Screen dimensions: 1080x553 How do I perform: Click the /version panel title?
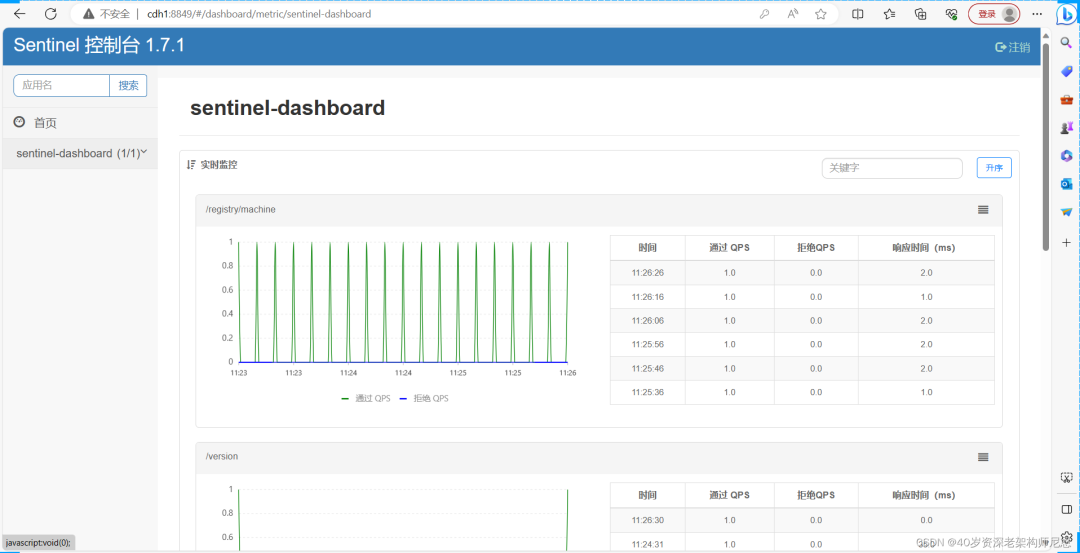222,457
